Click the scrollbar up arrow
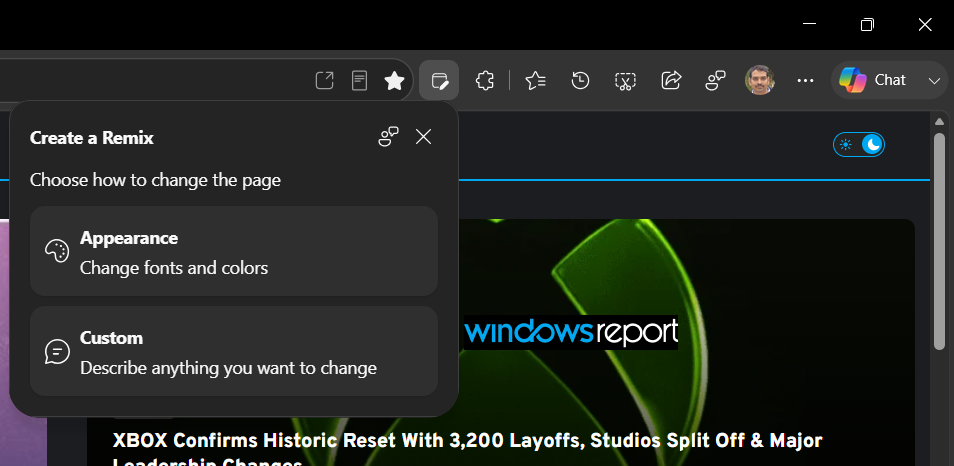 click(x=939, y=121)
